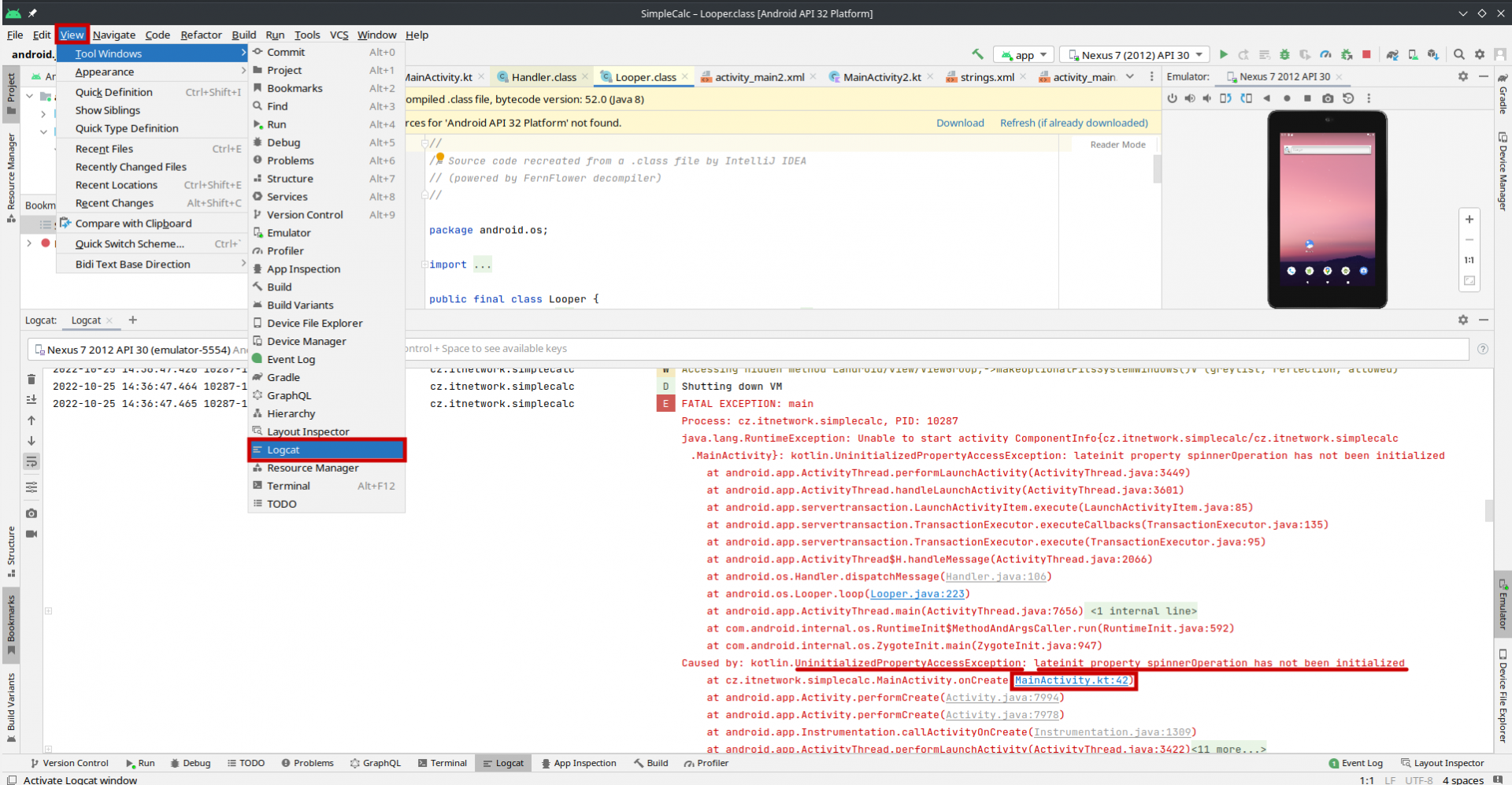
Task: Toggle soft-wrap in the Logcat panel
Action: tap(31, 461)
